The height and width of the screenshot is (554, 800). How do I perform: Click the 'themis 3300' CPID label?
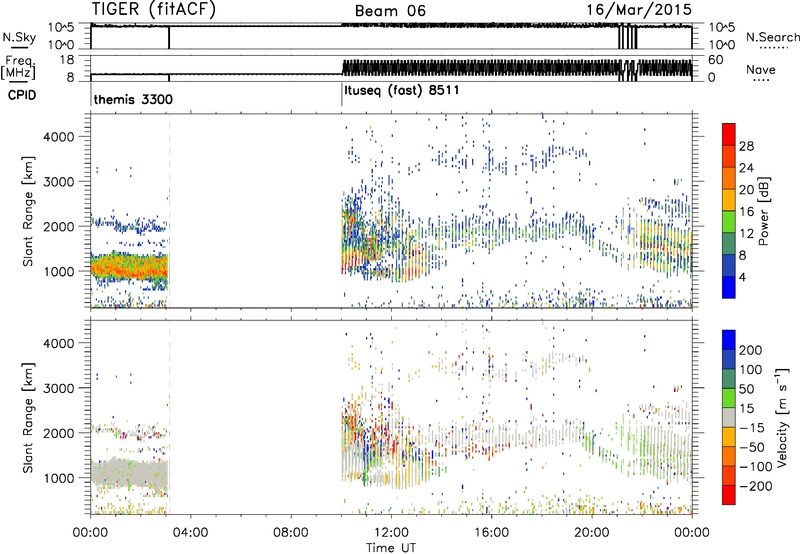(x=133, y=99)
